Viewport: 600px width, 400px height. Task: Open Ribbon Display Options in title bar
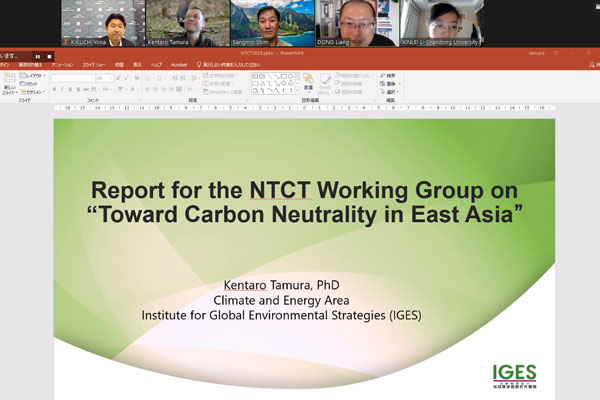tap(556, 53)
